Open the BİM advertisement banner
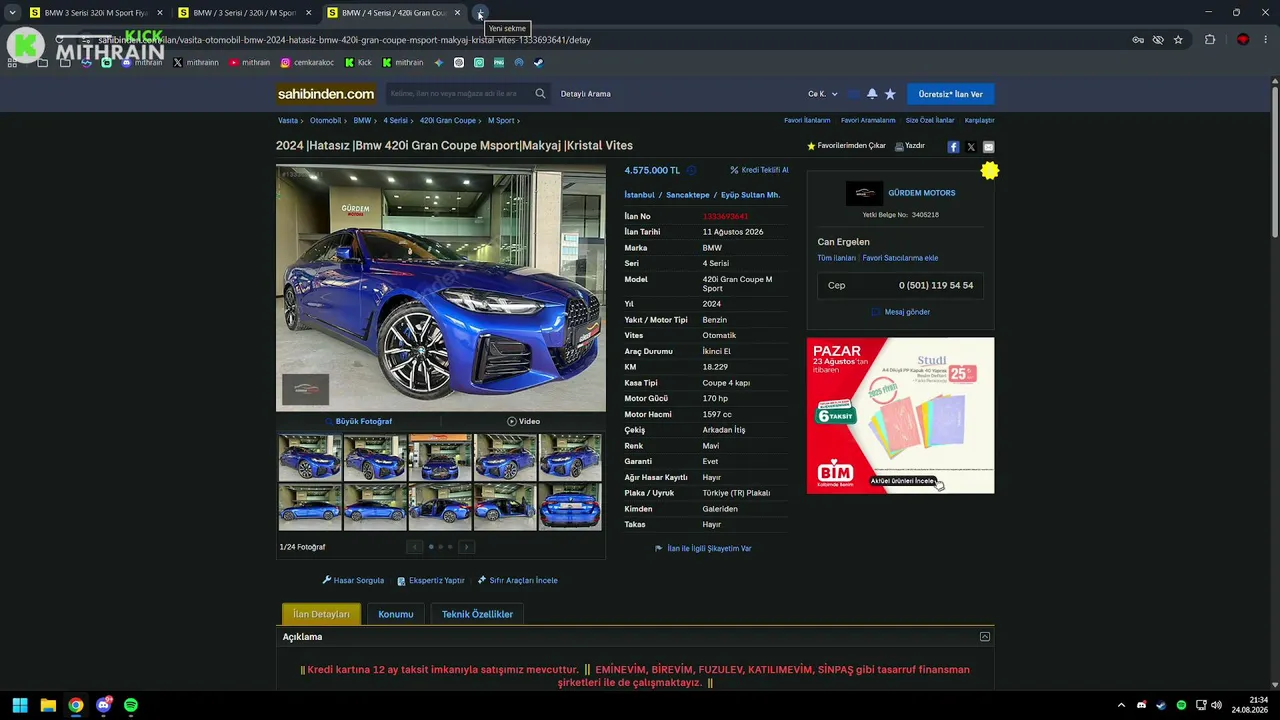The image size is (1280, 720). coord(901,415)
